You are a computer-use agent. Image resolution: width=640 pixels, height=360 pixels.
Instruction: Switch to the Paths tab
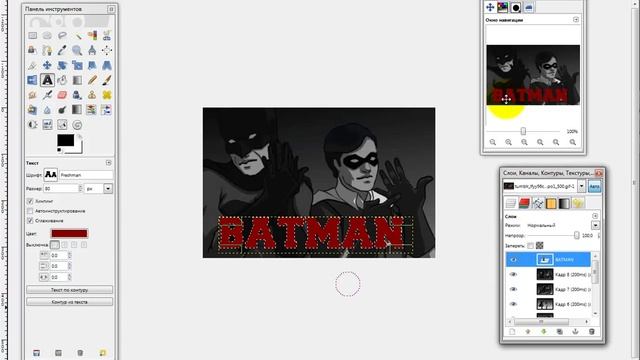[538, 203]
